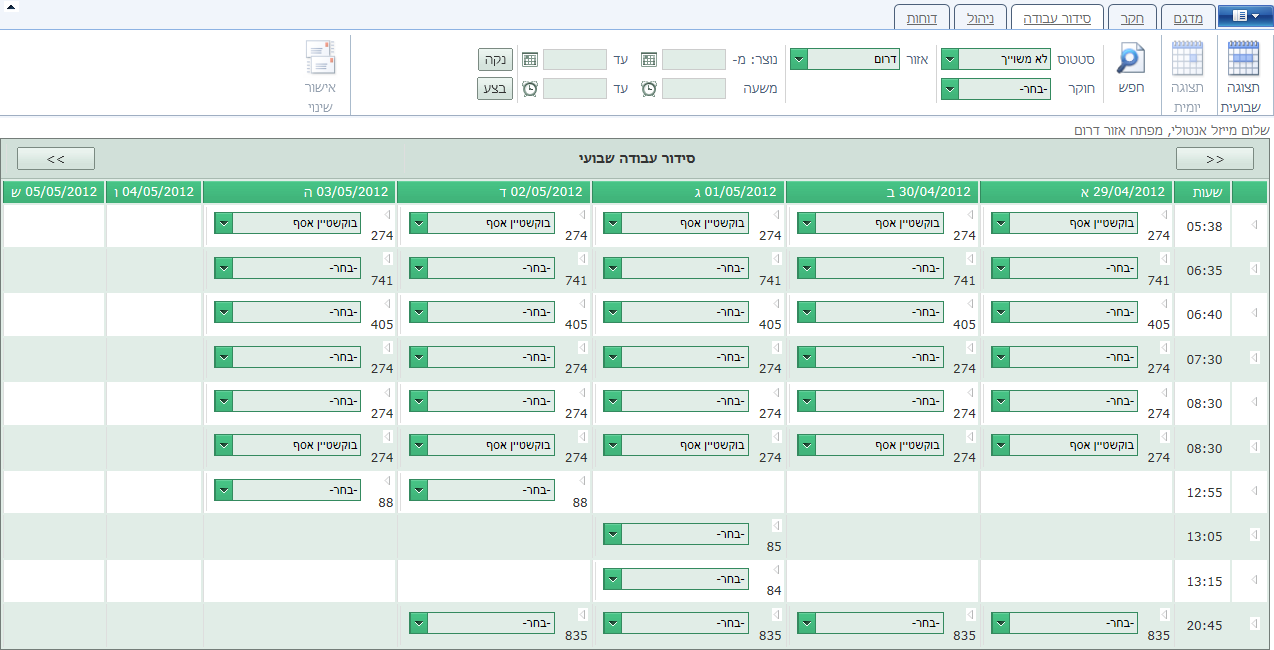
Task: Click the small arrow beside the 13:05 hour
Action: point(1254,535)
